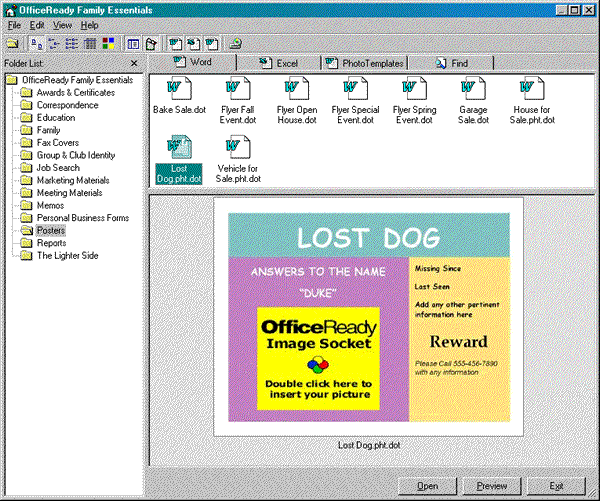Select Flyer Fall Event.dot template

click(x=238, y=100)
